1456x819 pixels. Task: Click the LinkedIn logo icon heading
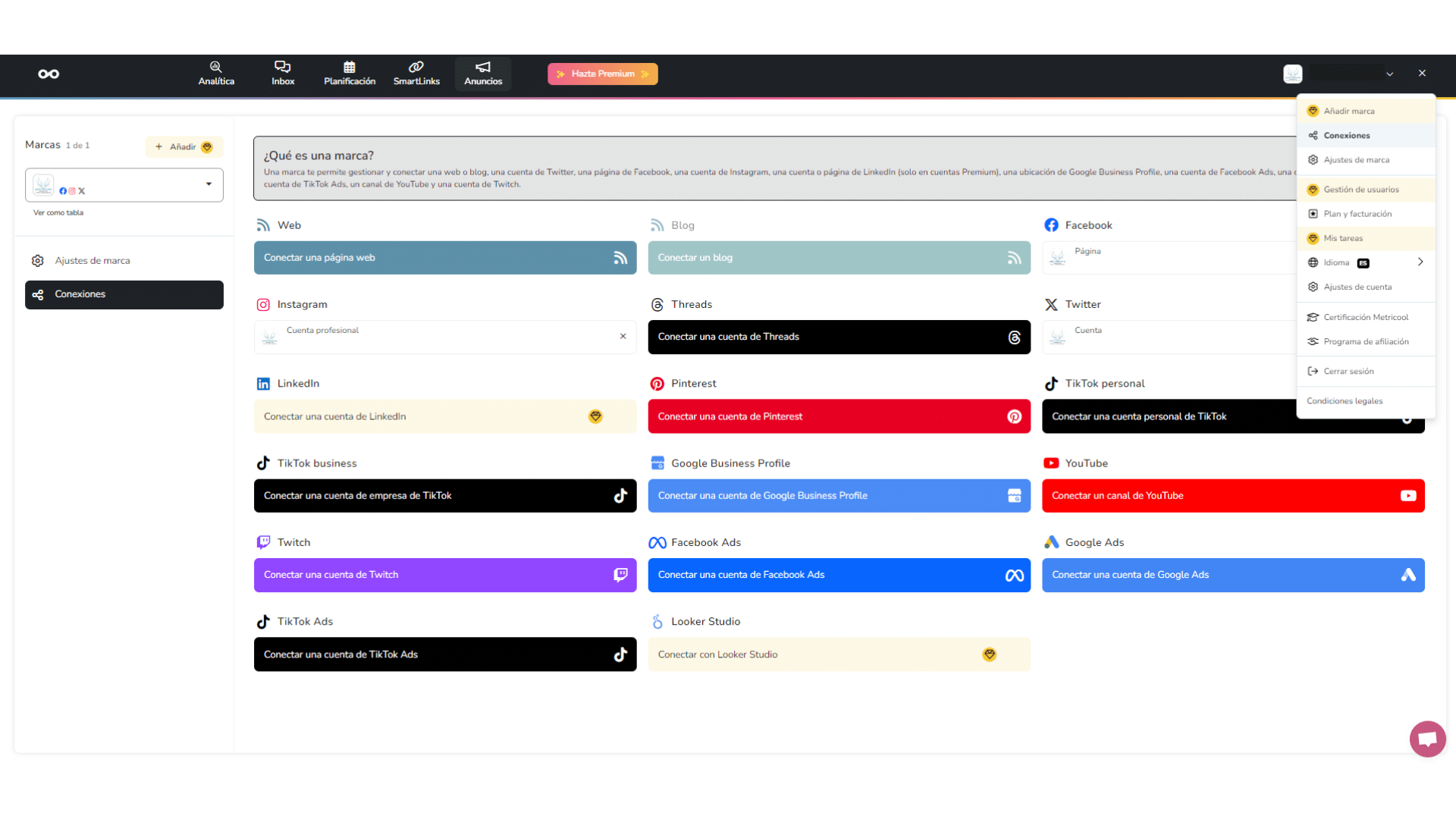tap(263, 384)
